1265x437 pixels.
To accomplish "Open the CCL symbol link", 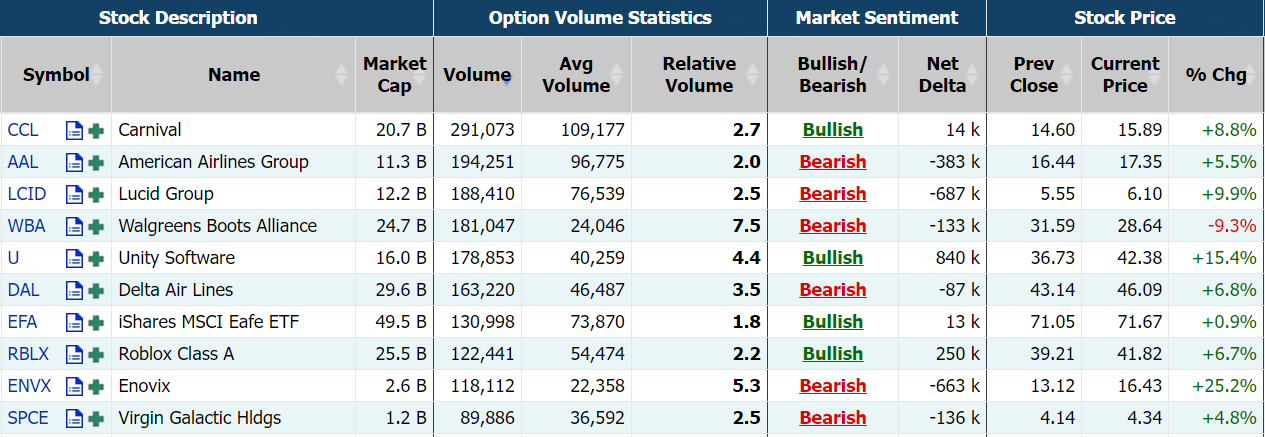I will [x=22, y=130].
